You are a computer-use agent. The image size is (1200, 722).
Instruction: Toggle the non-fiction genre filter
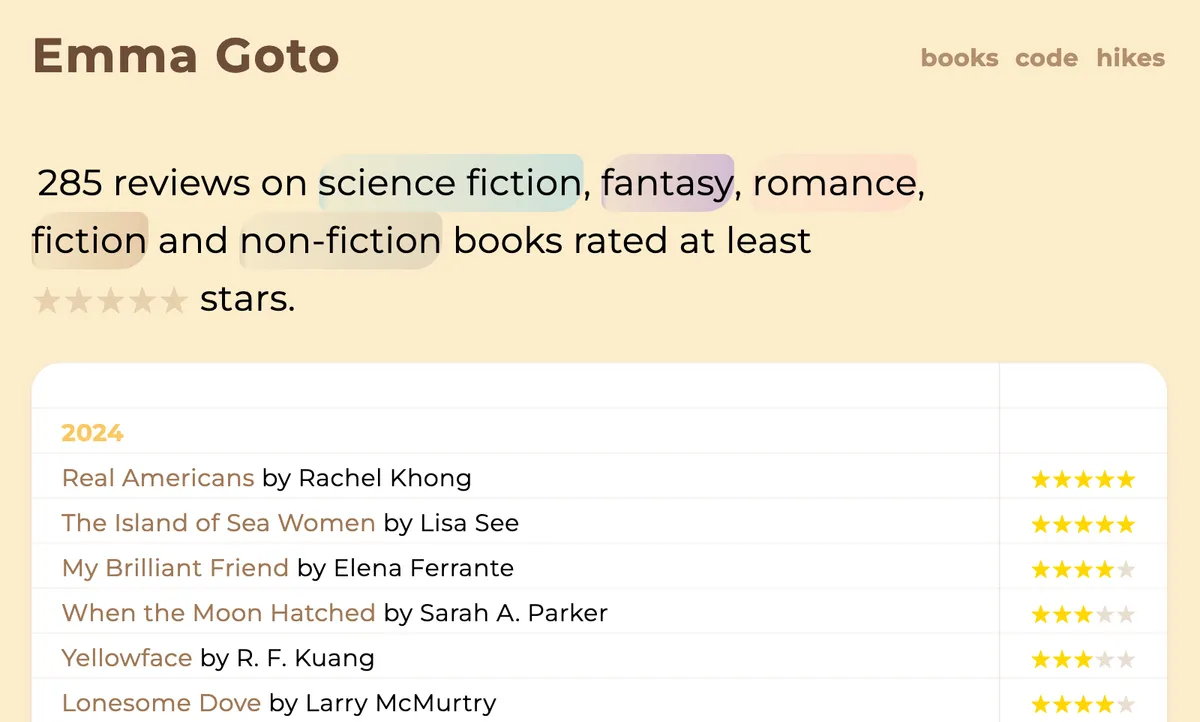pyautogui.click(x=340, y=241)
